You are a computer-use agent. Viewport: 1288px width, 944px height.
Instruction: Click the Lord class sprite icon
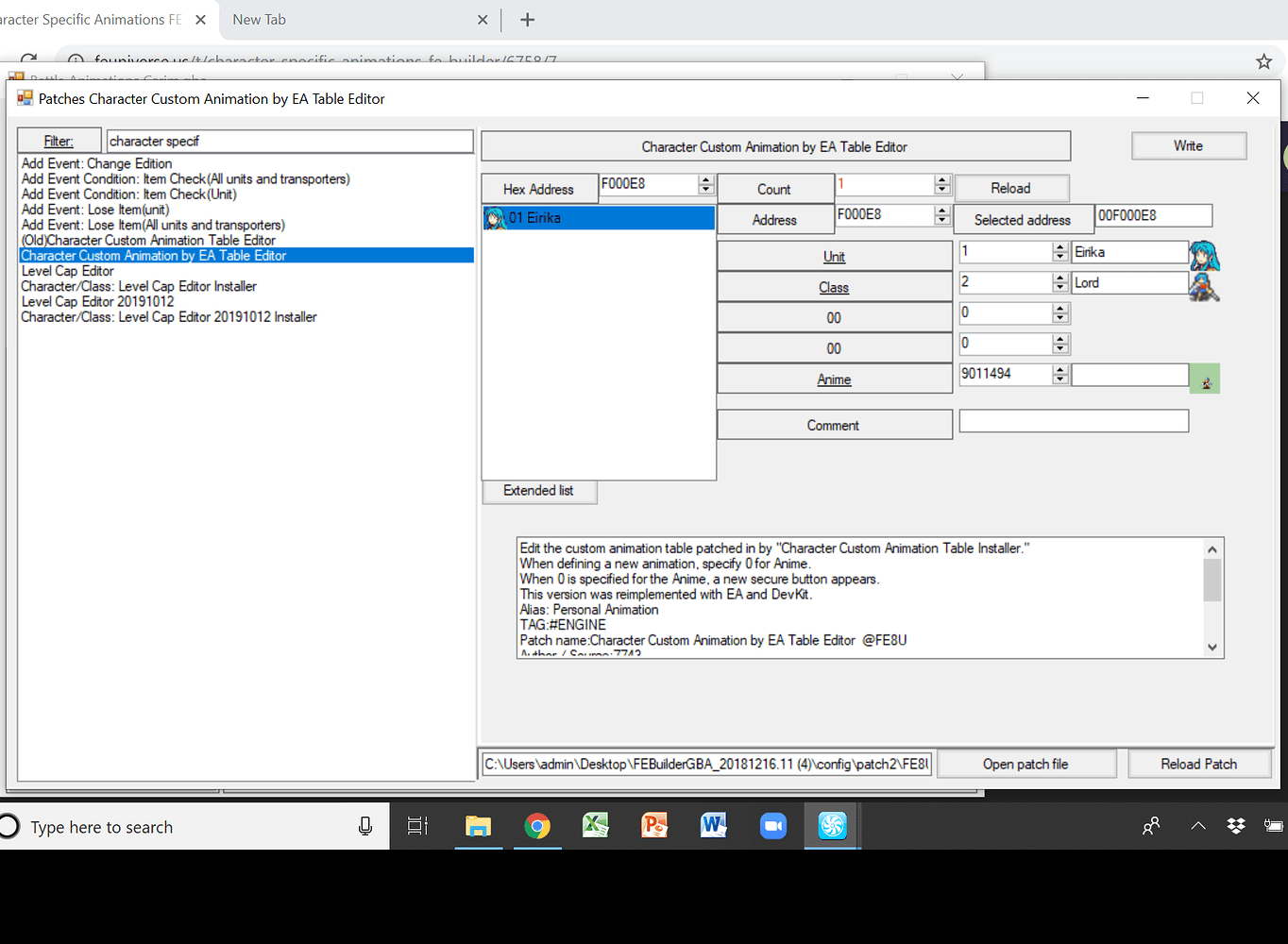[1204, 286]
